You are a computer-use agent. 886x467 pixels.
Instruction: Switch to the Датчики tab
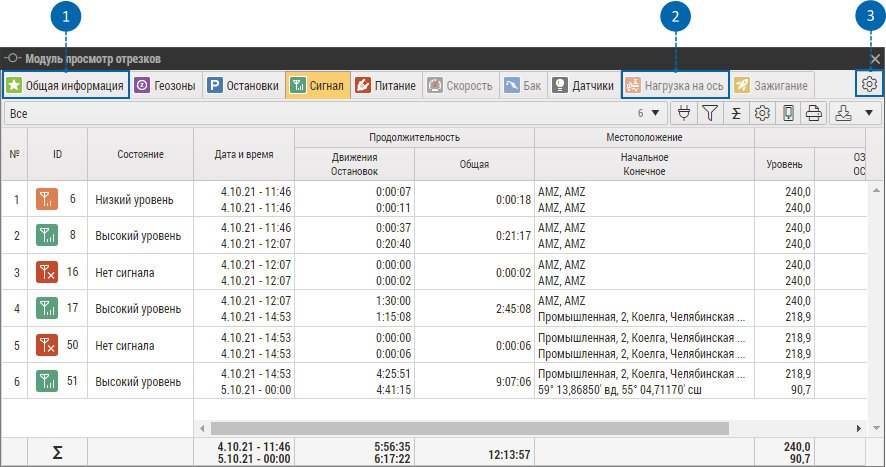pos(583,85)
